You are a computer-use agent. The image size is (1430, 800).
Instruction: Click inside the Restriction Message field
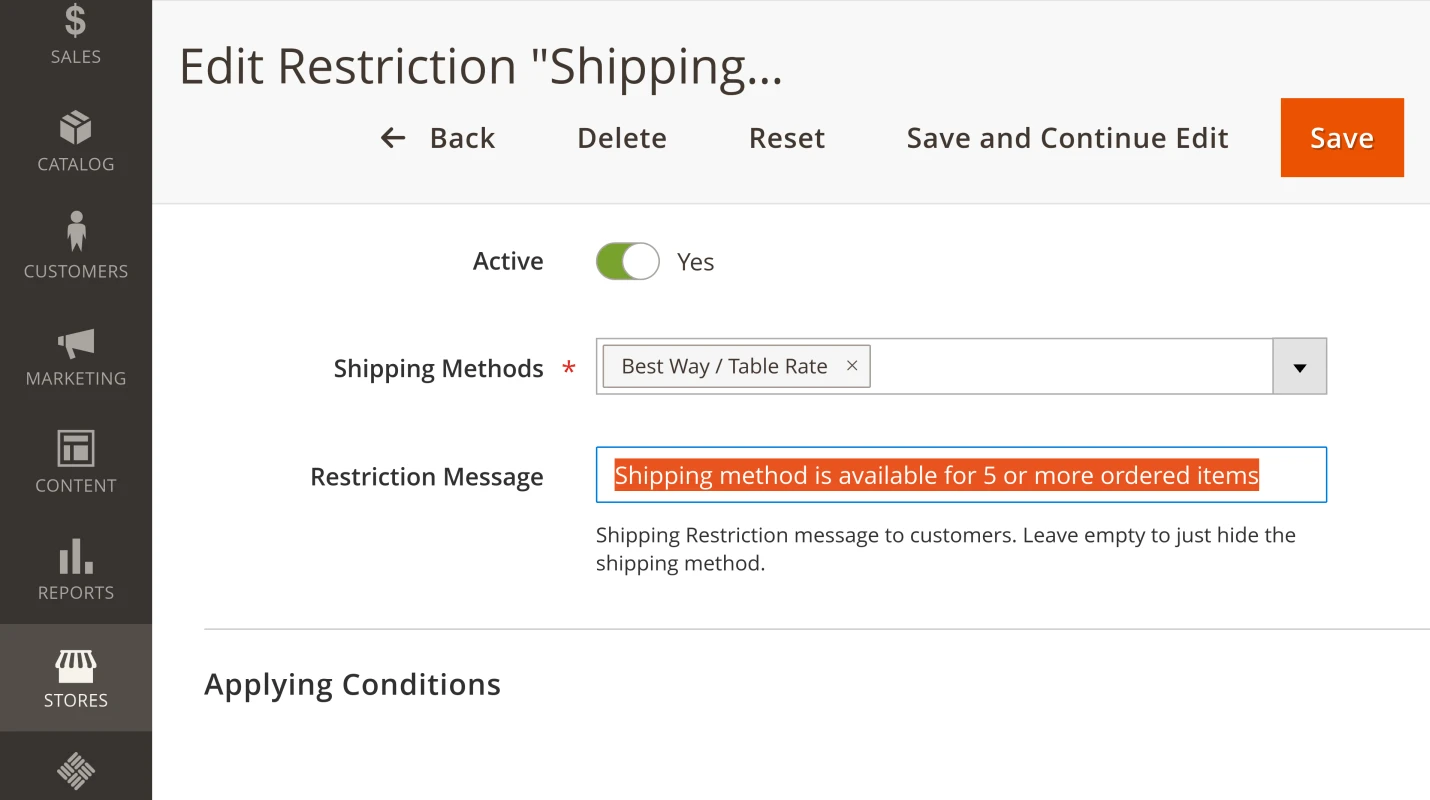pos(960,474)
